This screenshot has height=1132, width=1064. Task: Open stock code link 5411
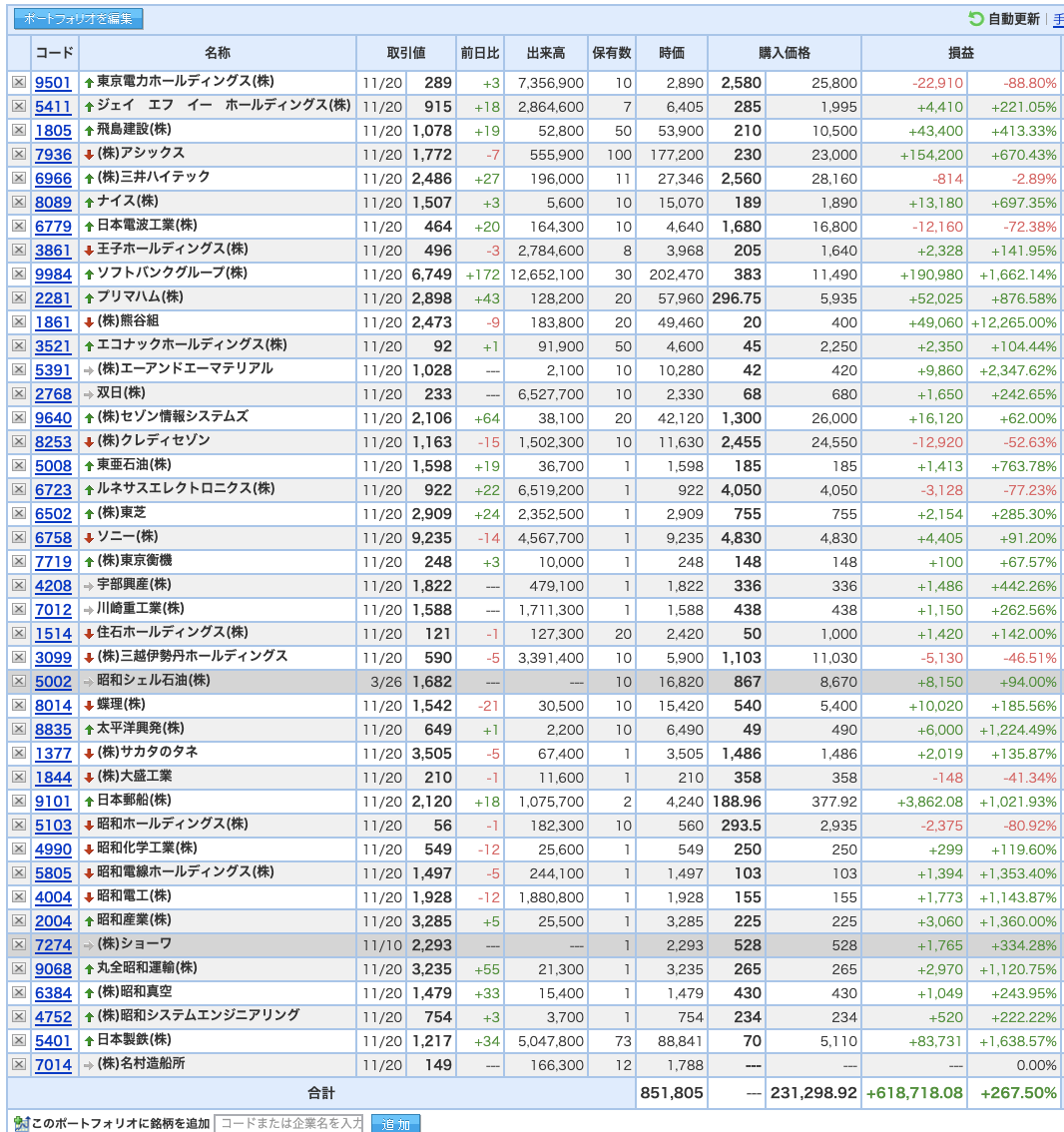click(54, 107)
